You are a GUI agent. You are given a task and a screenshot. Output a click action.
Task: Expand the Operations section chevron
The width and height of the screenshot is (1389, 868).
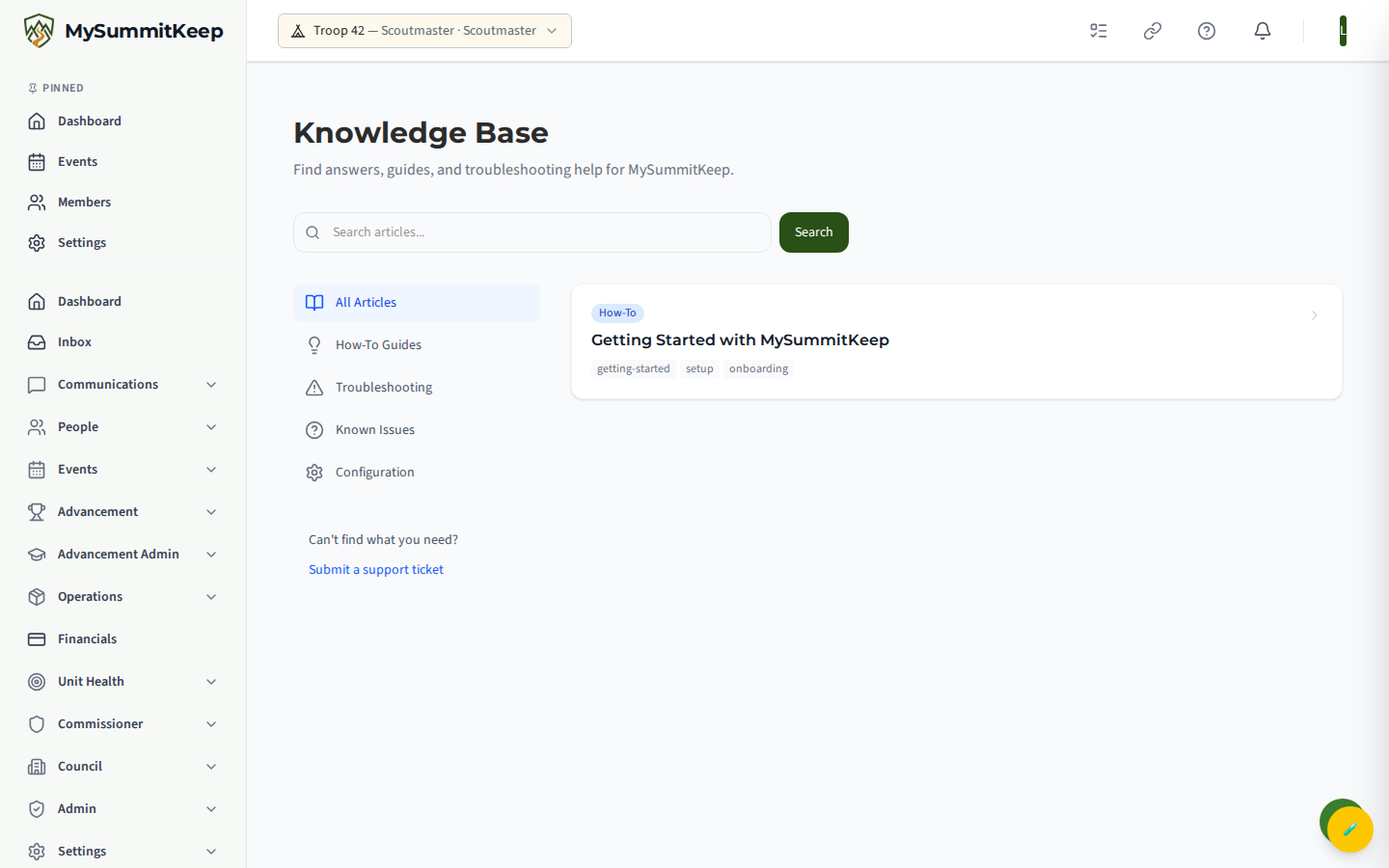211,597
